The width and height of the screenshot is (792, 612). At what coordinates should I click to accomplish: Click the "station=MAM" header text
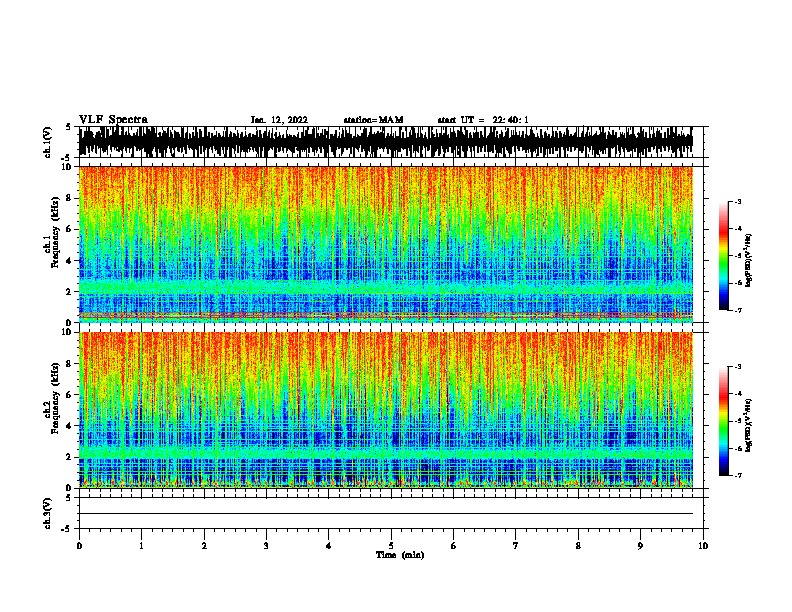[373, 120]
